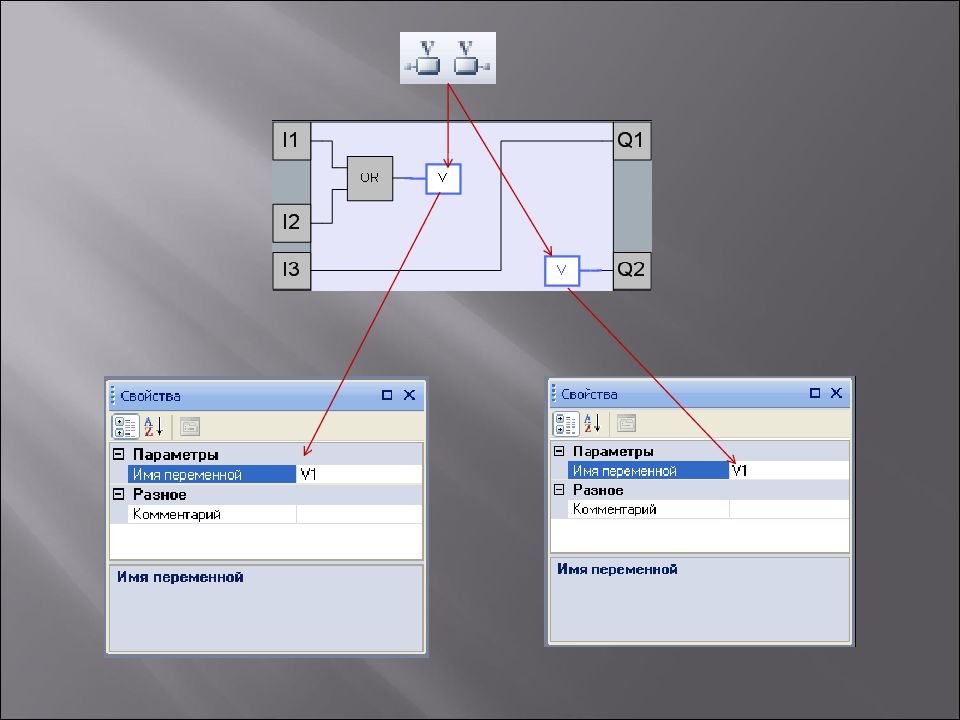Open property pages in right Свойства panel
960x720 pixels.
click(x=626, y=423)
